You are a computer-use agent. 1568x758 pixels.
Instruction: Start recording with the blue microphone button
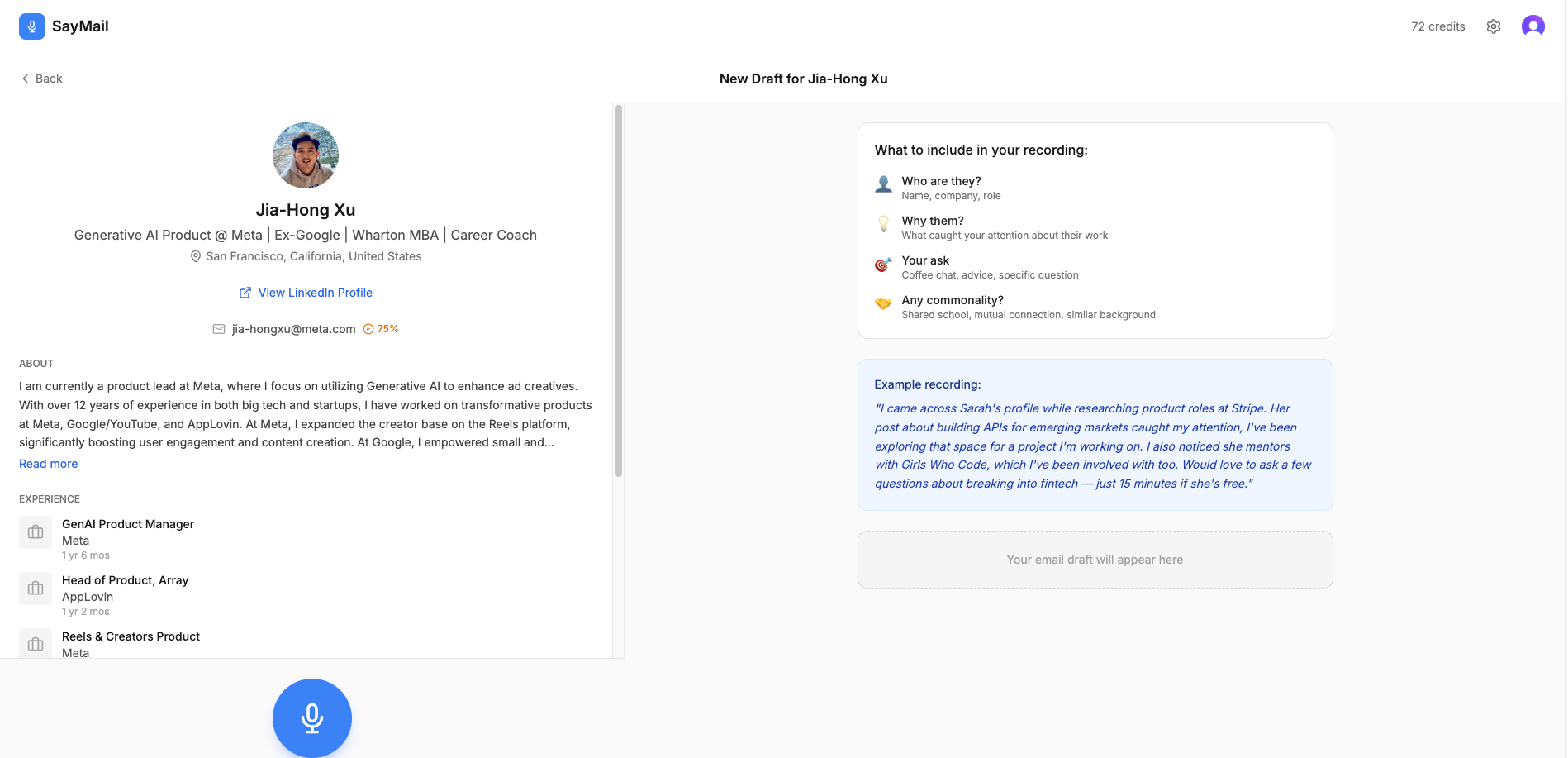(x=312, y=717)
